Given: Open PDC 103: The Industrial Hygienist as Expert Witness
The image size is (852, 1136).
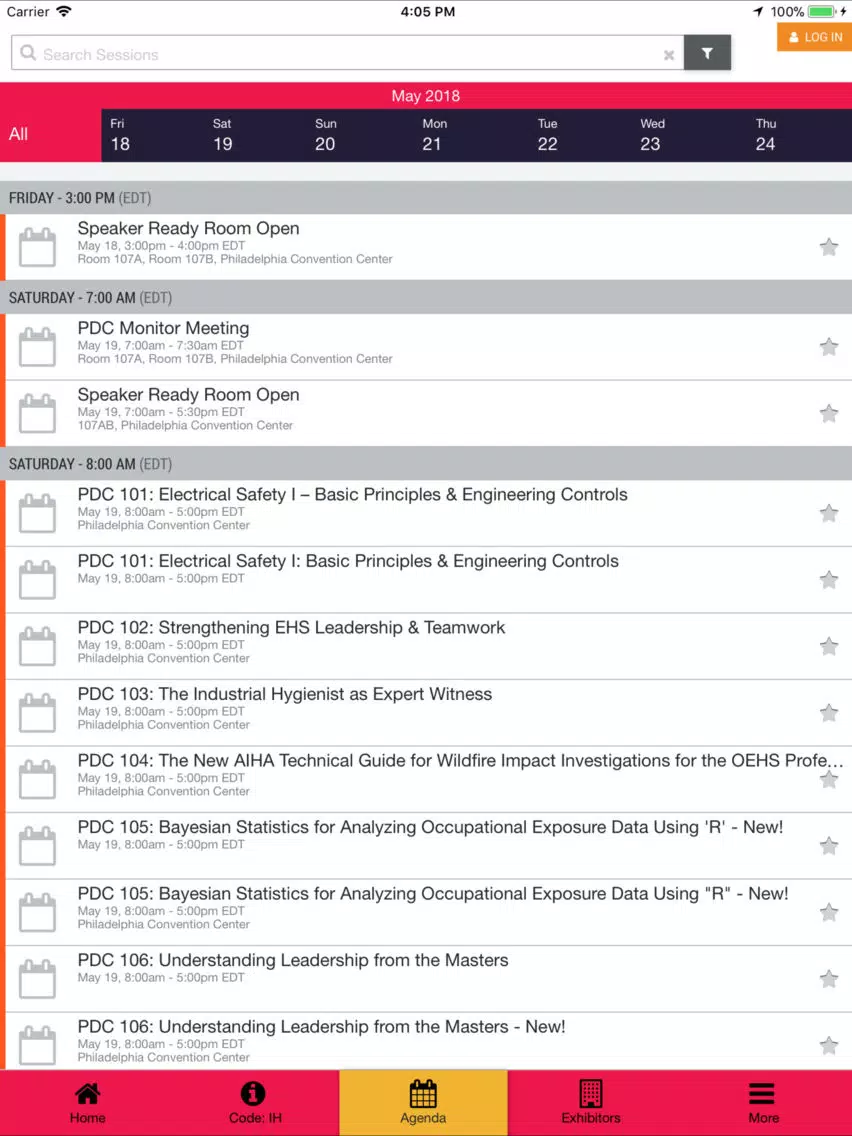Looking at the screenshot, I should 285,695.
